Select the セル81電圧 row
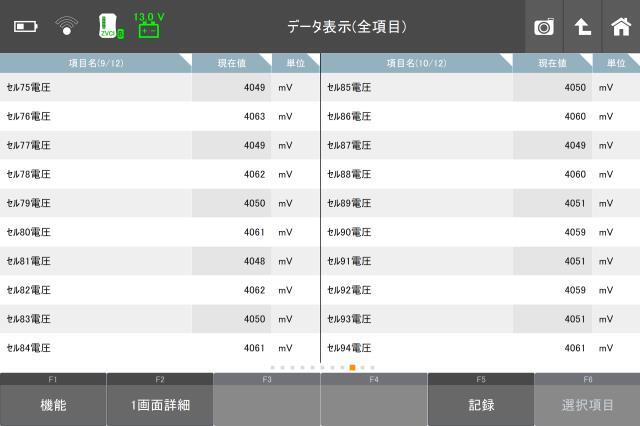The height and width of the screenshot is (426, 640). (x=160, y=261)
